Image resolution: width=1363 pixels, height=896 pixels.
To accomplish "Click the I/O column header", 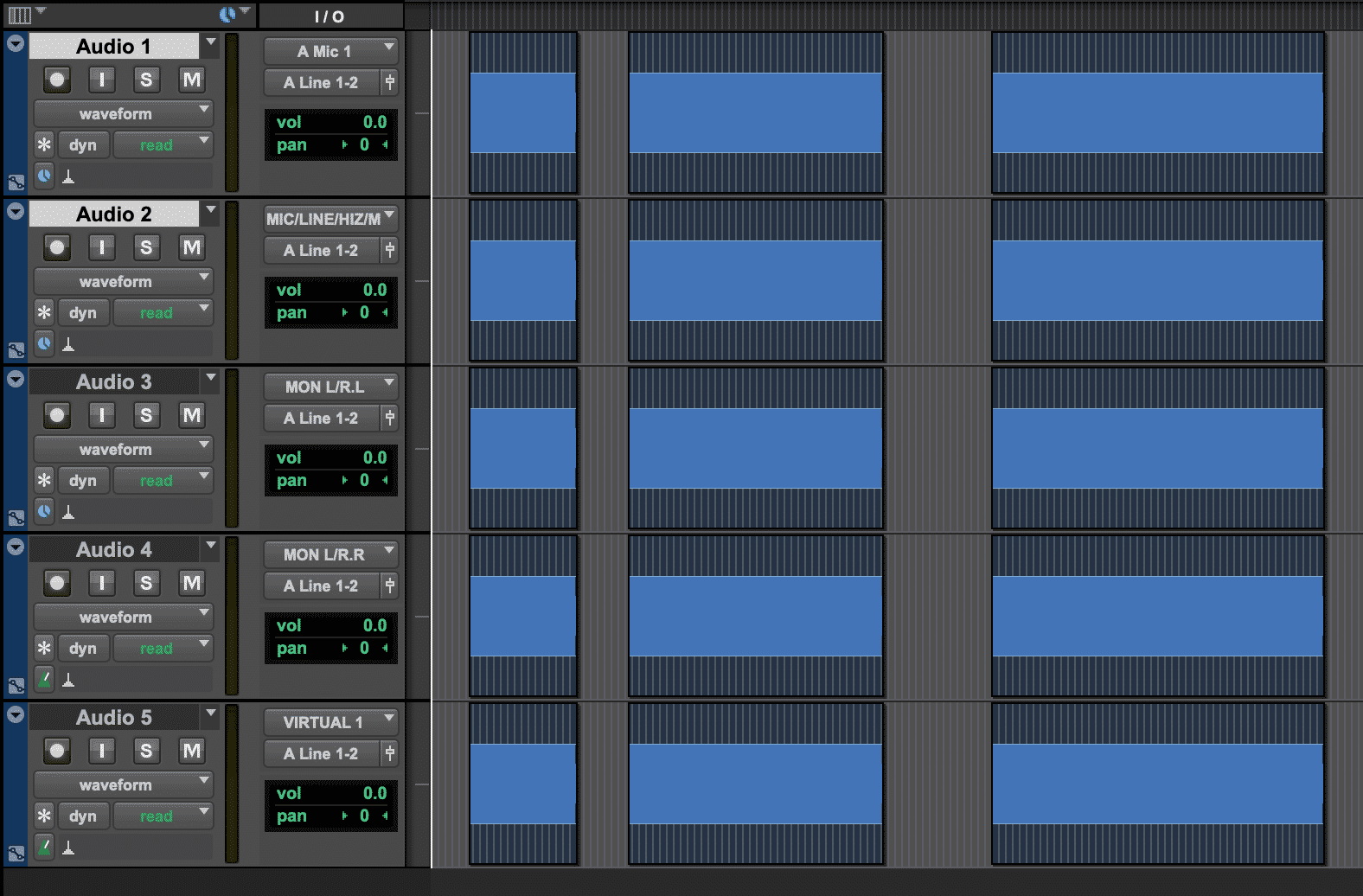I will (330, 16).
